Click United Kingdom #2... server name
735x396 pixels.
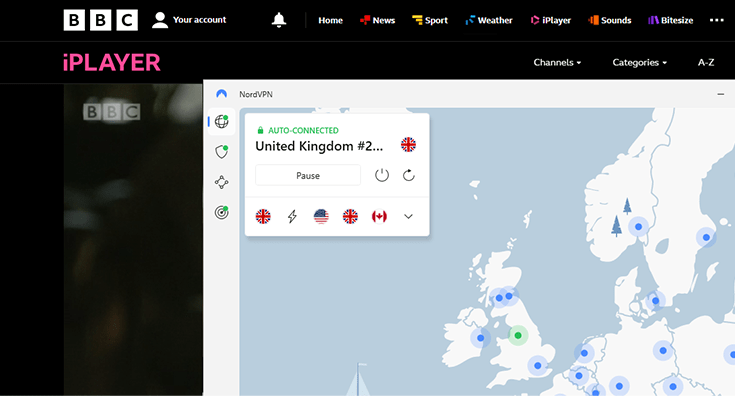[x=319, y=146]
